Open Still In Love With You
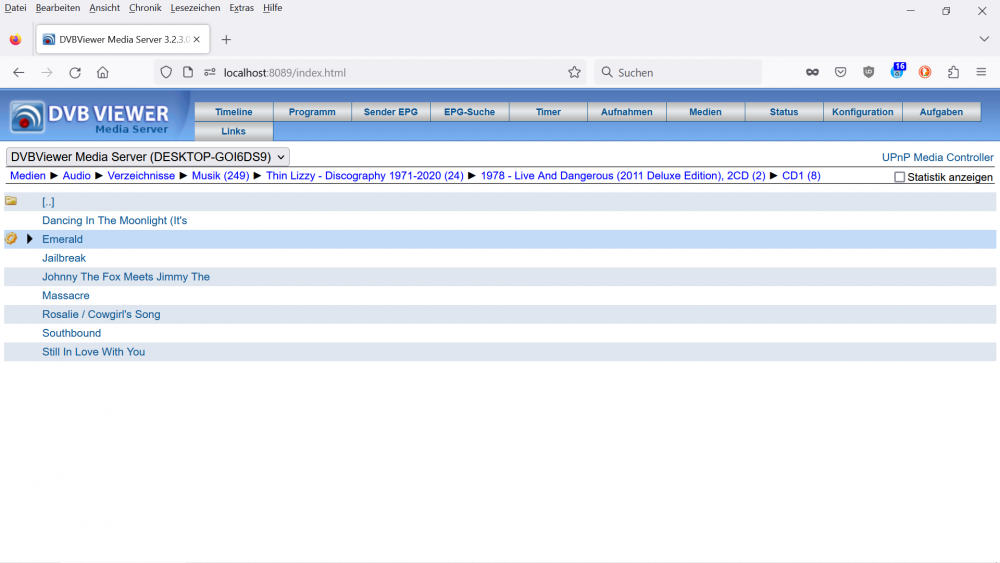The image size is (1000, 563). point(93,352)
